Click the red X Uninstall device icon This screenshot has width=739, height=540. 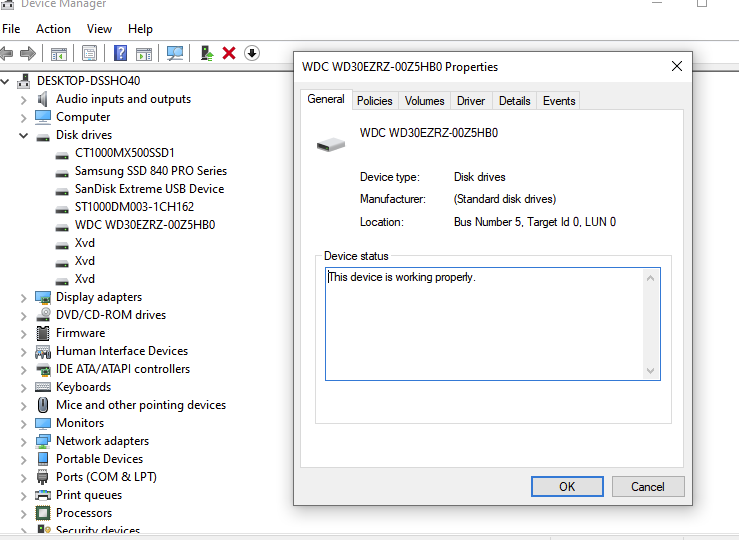click(x=229, y=53)
